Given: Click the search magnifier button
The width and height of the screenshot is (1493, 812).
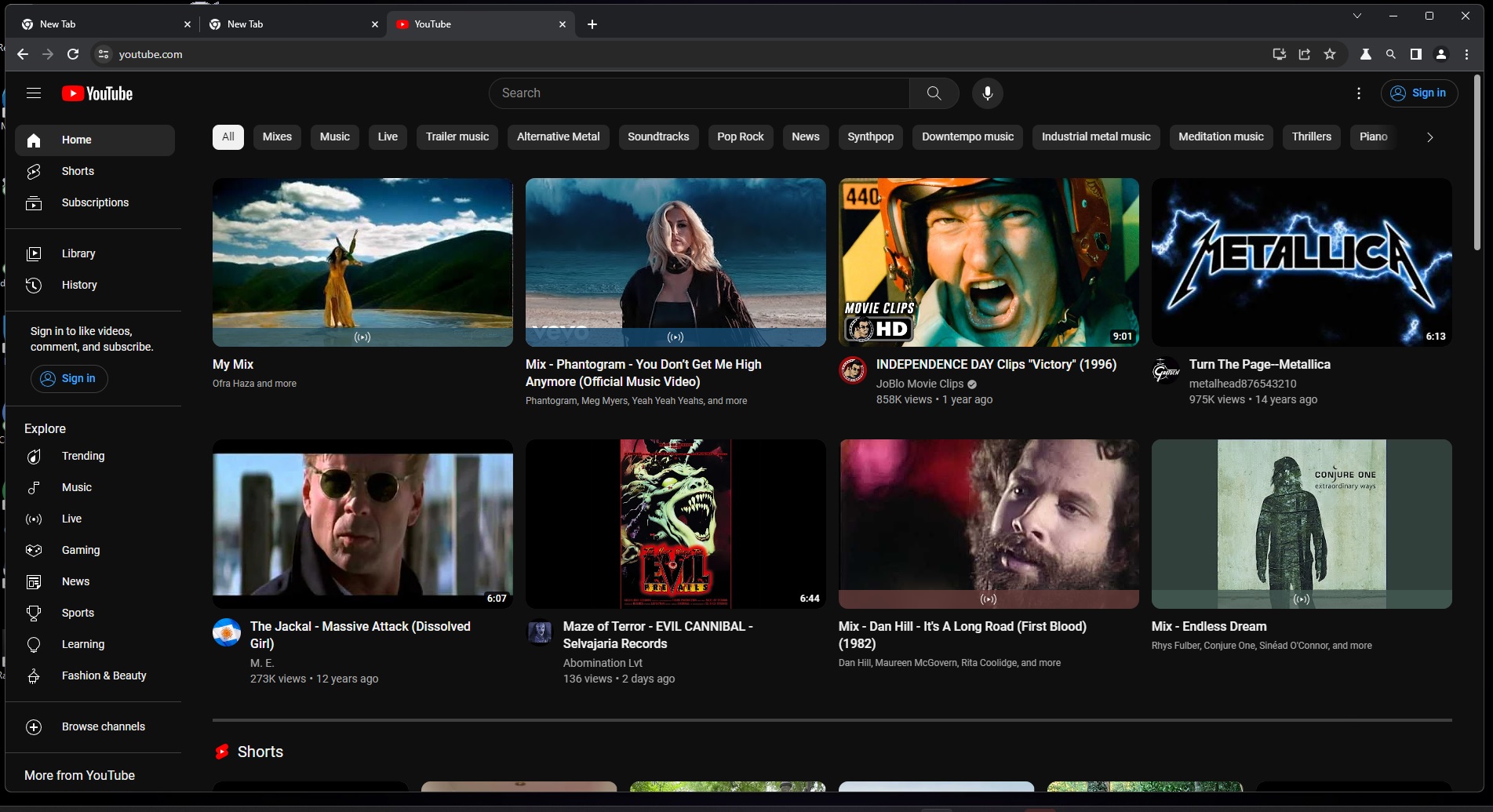Looking at the screenshot, I should click(934, 93).
